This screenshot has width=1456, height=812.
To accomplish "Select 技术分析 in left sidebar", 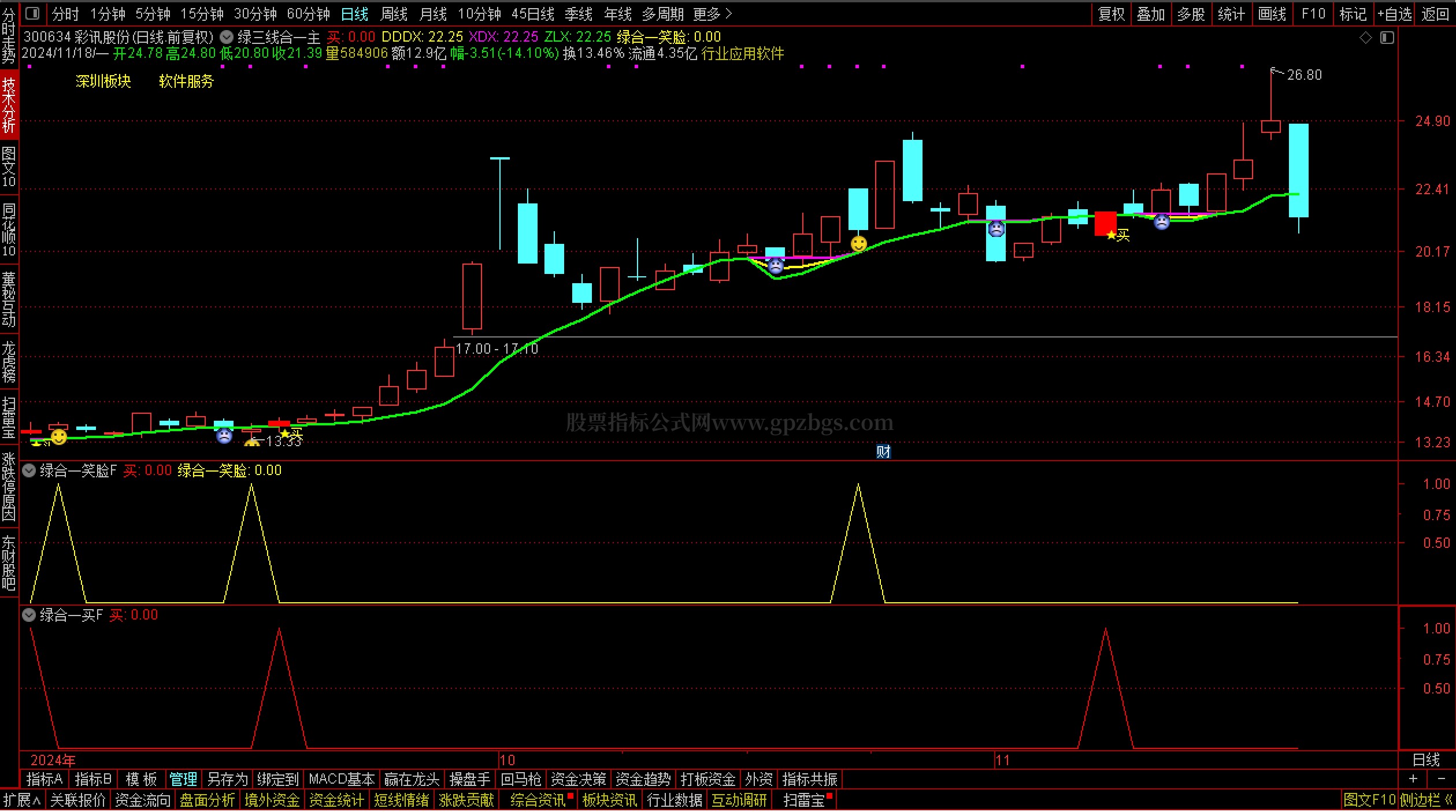I will point(9,105).
